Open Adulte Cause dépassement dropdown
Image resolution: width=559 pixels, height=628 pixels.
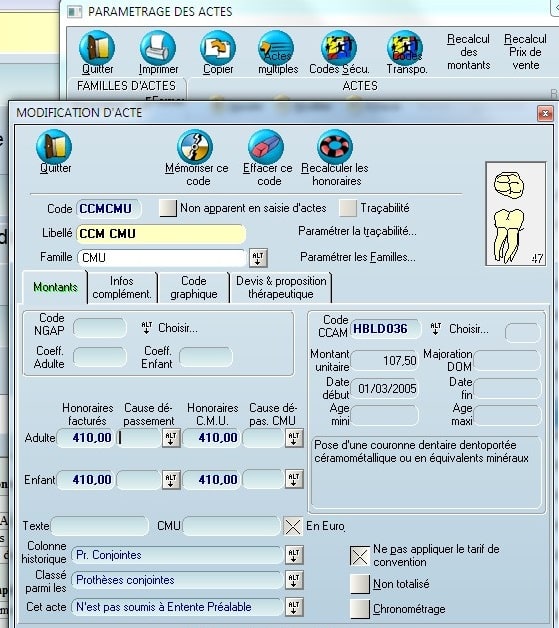[x=171, y=438]
